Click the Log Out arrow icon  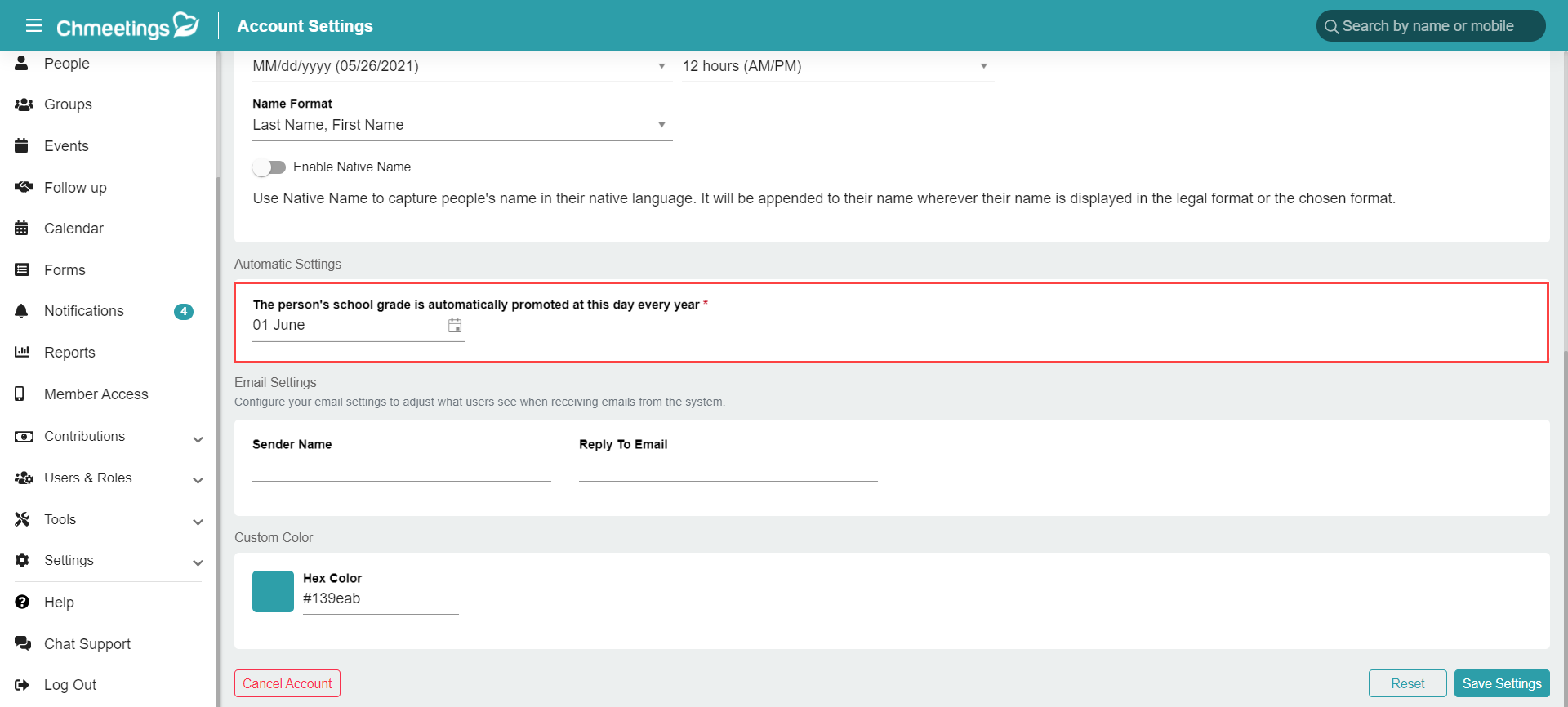pyautogui.click(x=22, y=685)
